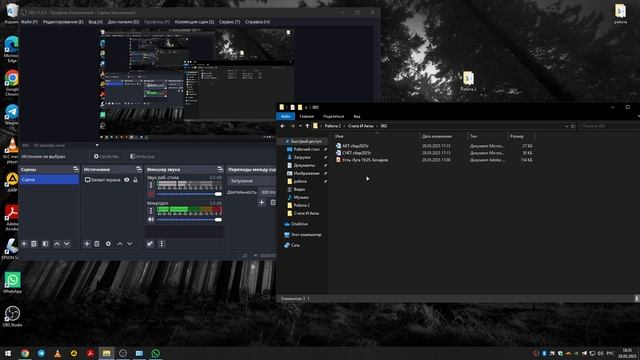Unmute desktop audio in mixer
This screenshot has height=360, width=640.
point(151,194)
